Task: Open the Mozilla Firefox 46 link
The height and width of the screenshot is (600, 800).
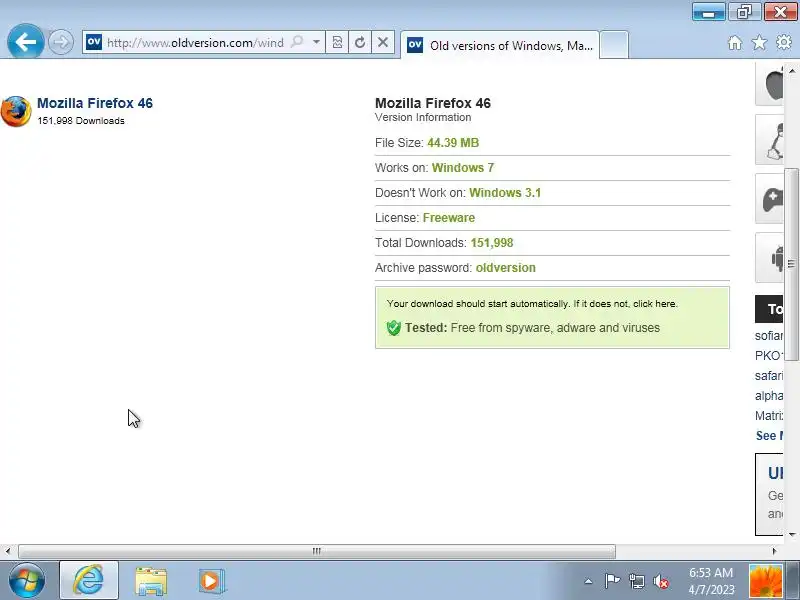Action: coord(95,103)
